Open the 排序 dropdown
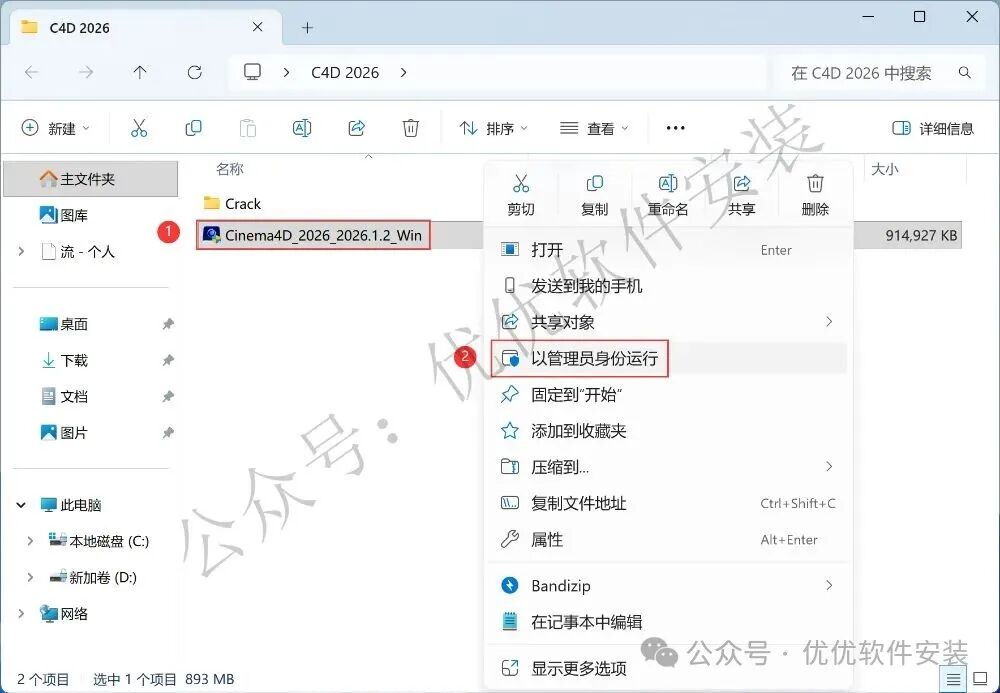This screenshot has width=1000, height=693. coord(494,128)
